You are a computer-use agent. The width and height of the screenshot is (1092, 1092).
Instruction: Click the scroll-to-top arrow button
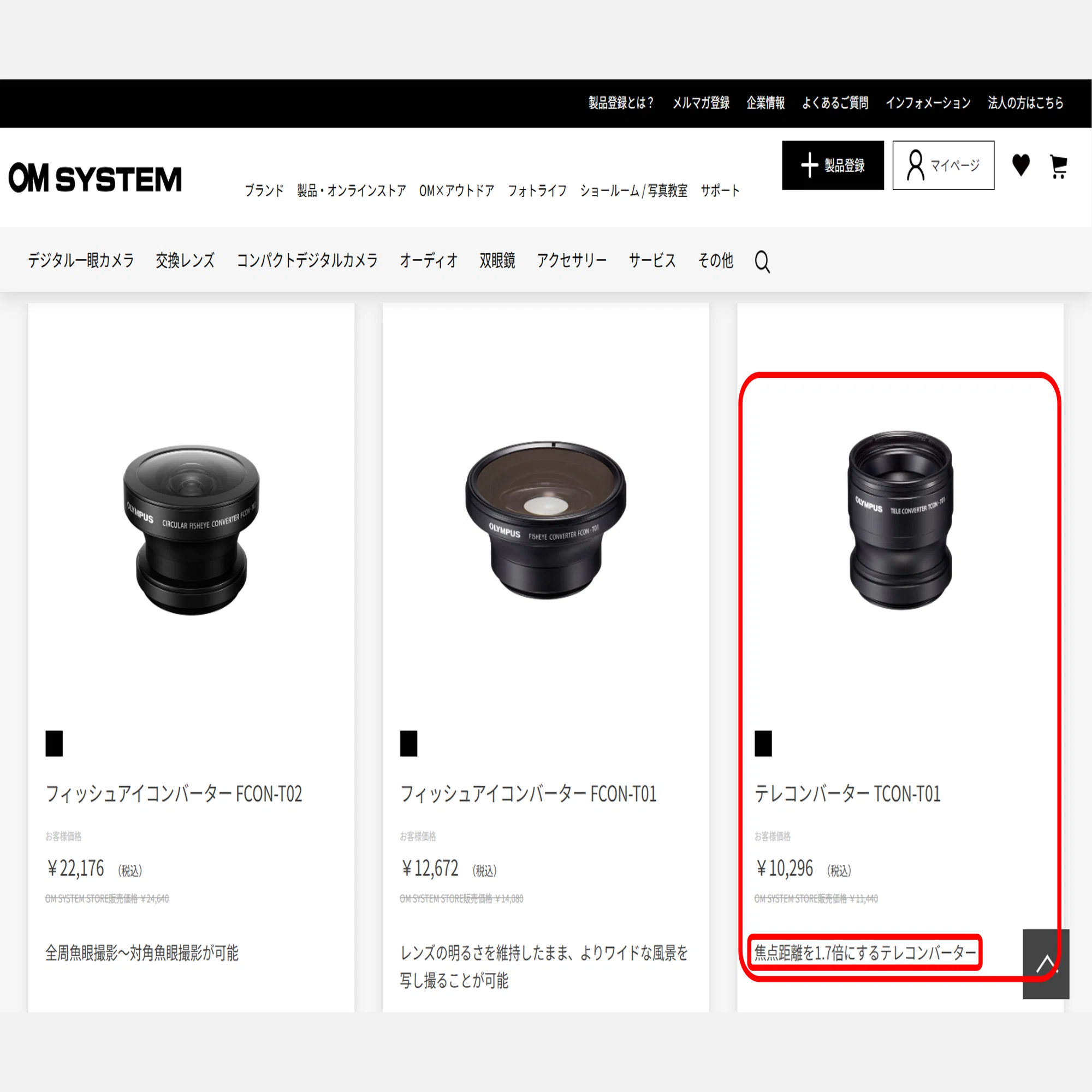point(1046,964)
